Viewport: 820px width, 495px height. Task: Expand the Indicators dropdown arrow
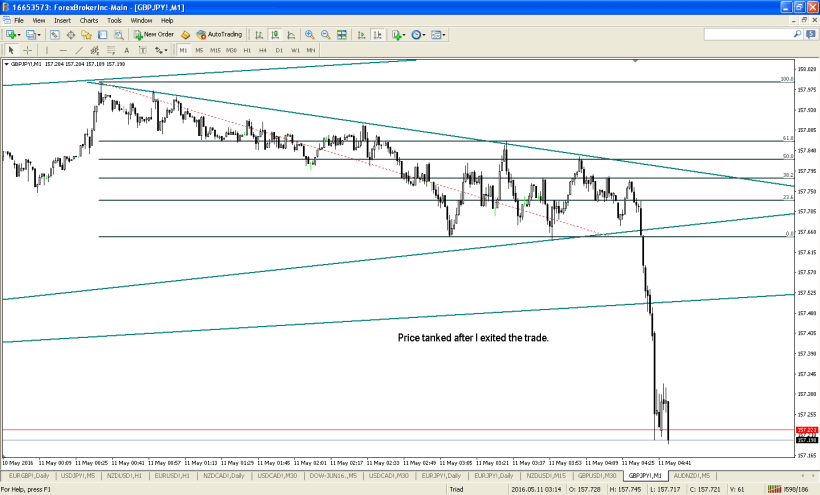404,35
